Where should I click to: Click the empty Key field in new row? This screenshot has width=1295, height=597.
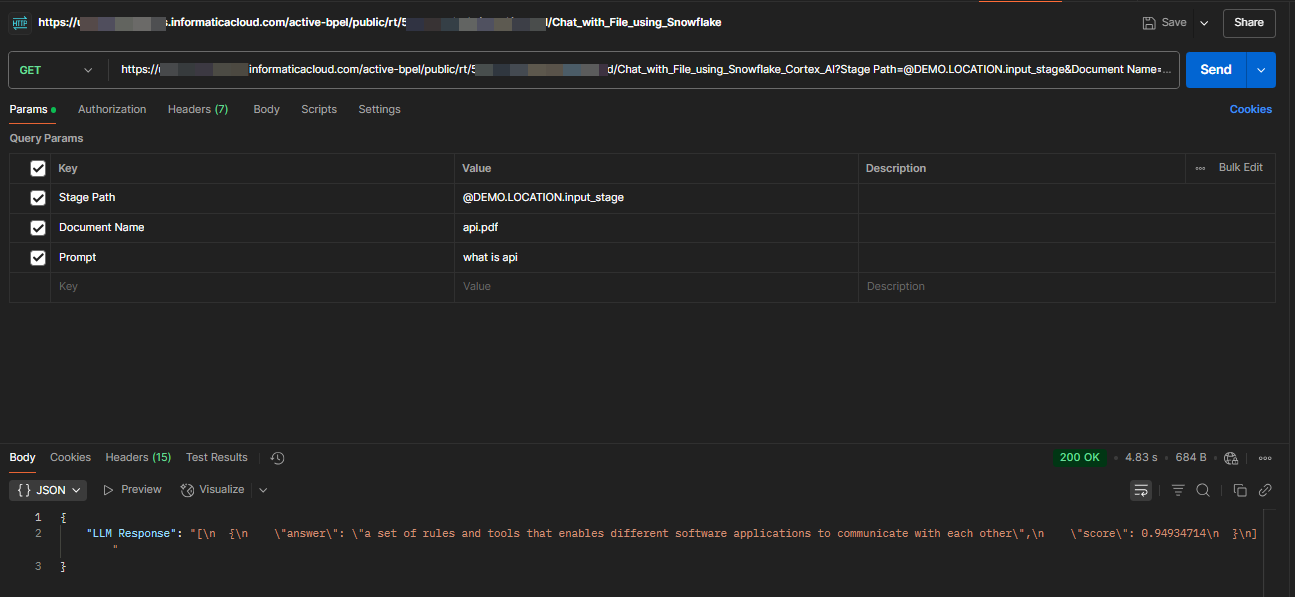pos(254,287)
